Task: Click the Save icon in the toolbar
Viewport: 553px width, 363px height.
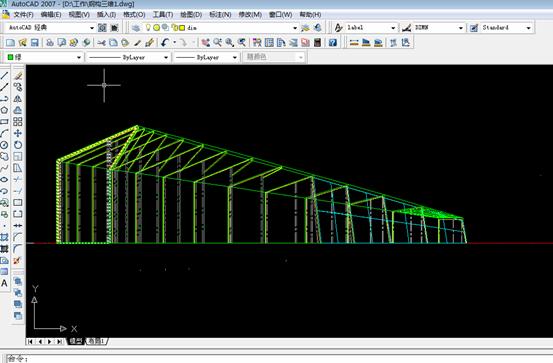Action: tap(35, 43)
